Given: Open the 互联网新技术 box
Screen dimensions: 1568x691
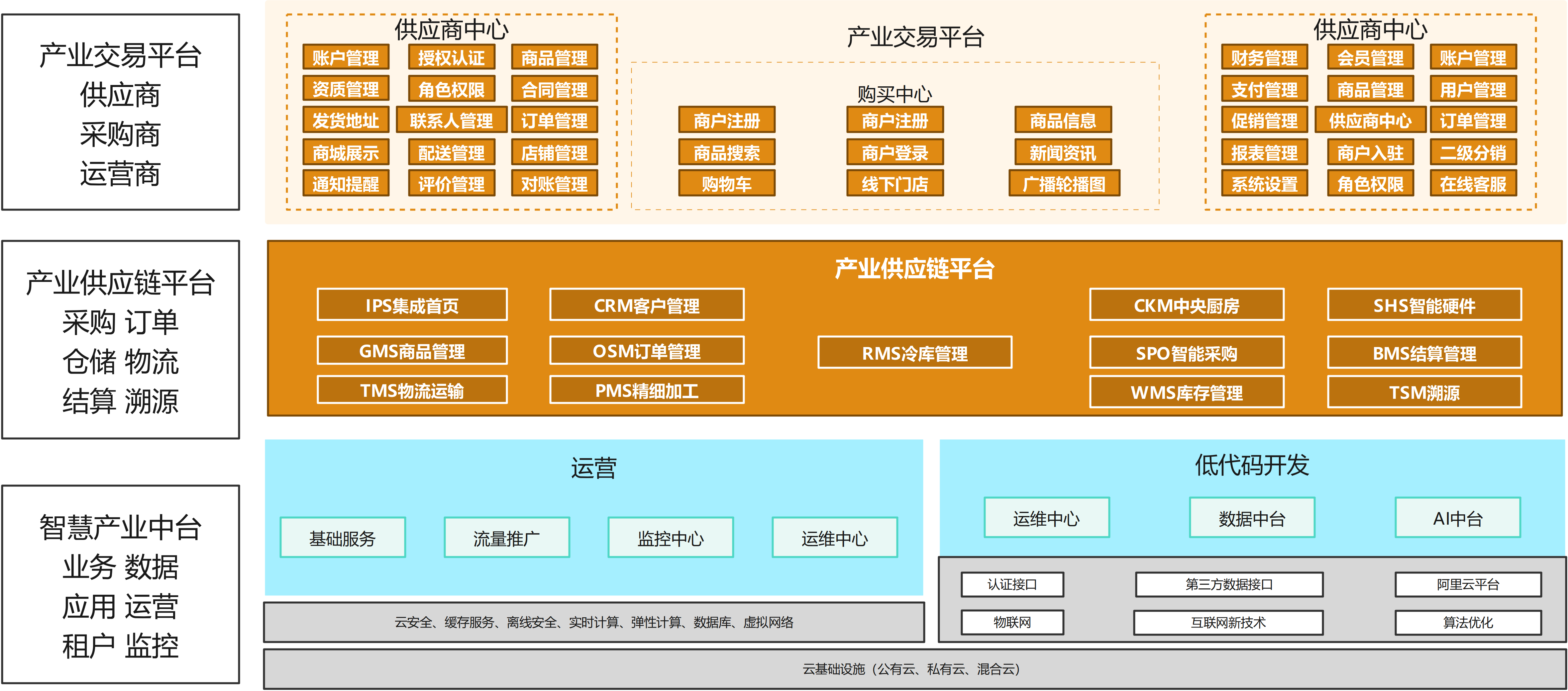Looking at the screenshot, I should tap(1228, 622).
